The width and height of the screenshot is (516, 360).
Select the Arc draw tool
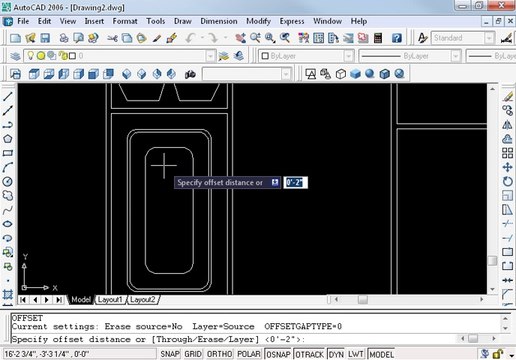(8, 167)
